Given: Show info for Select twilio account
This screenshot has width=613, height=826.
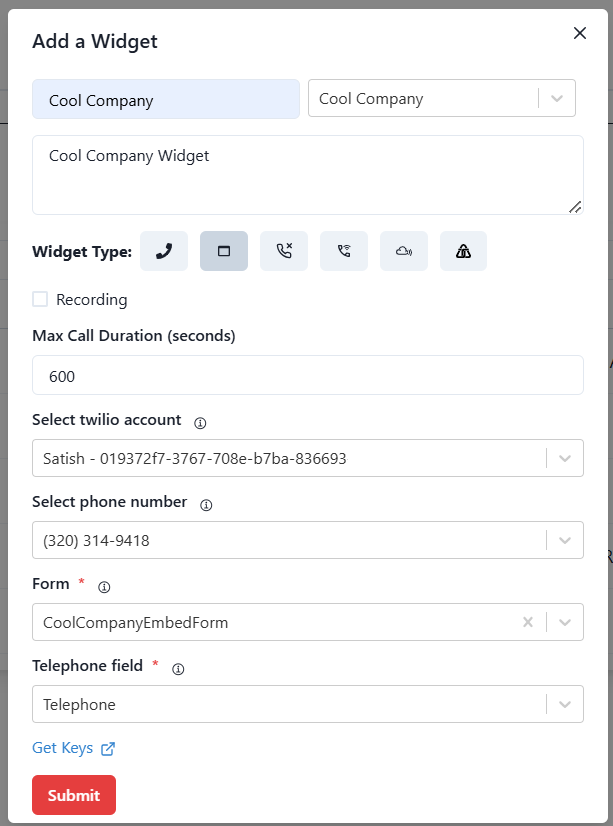Looking at the screenshot, I should point(200,422).
